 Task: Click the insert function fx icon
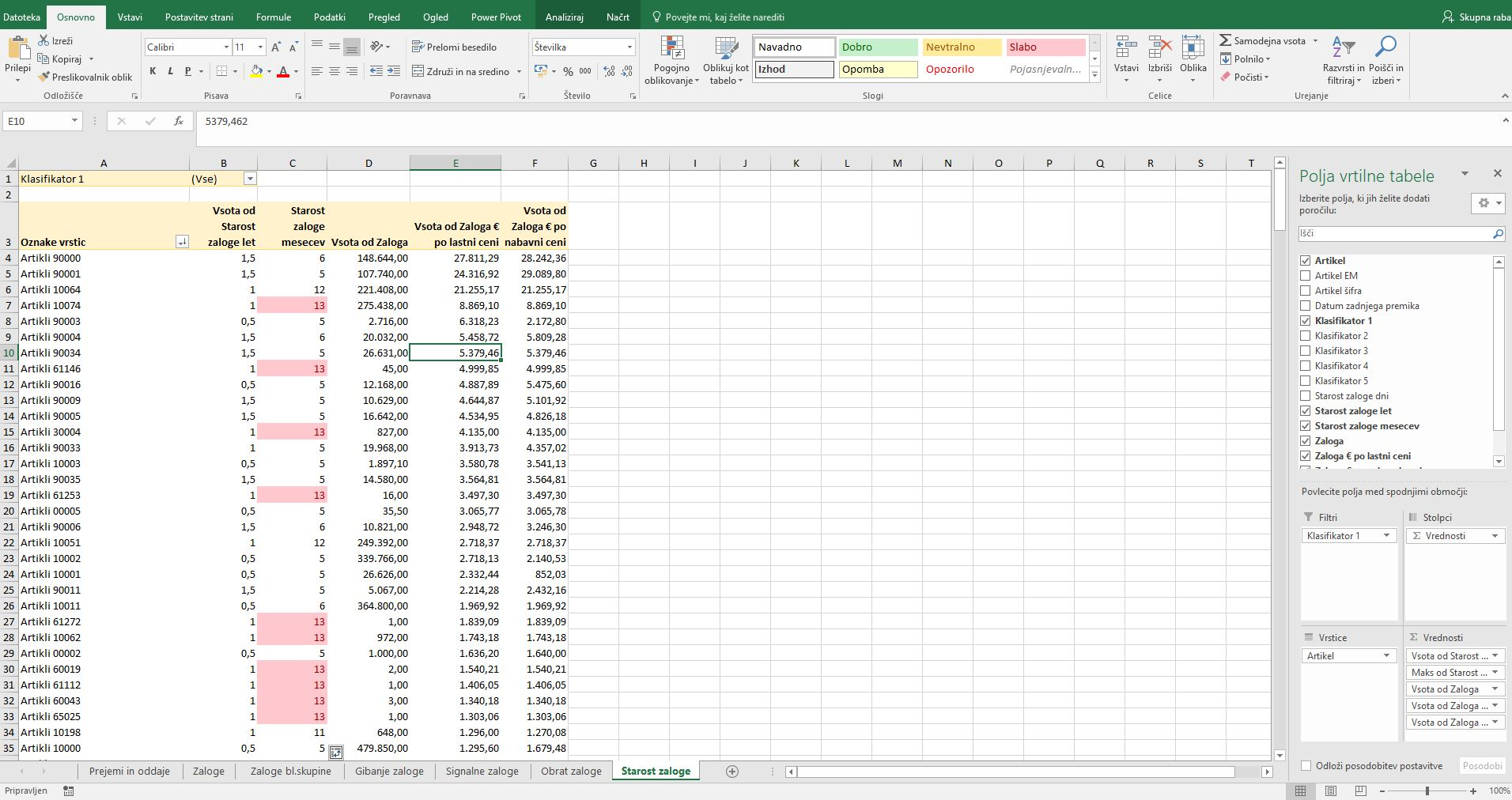[x=179, y=121]
